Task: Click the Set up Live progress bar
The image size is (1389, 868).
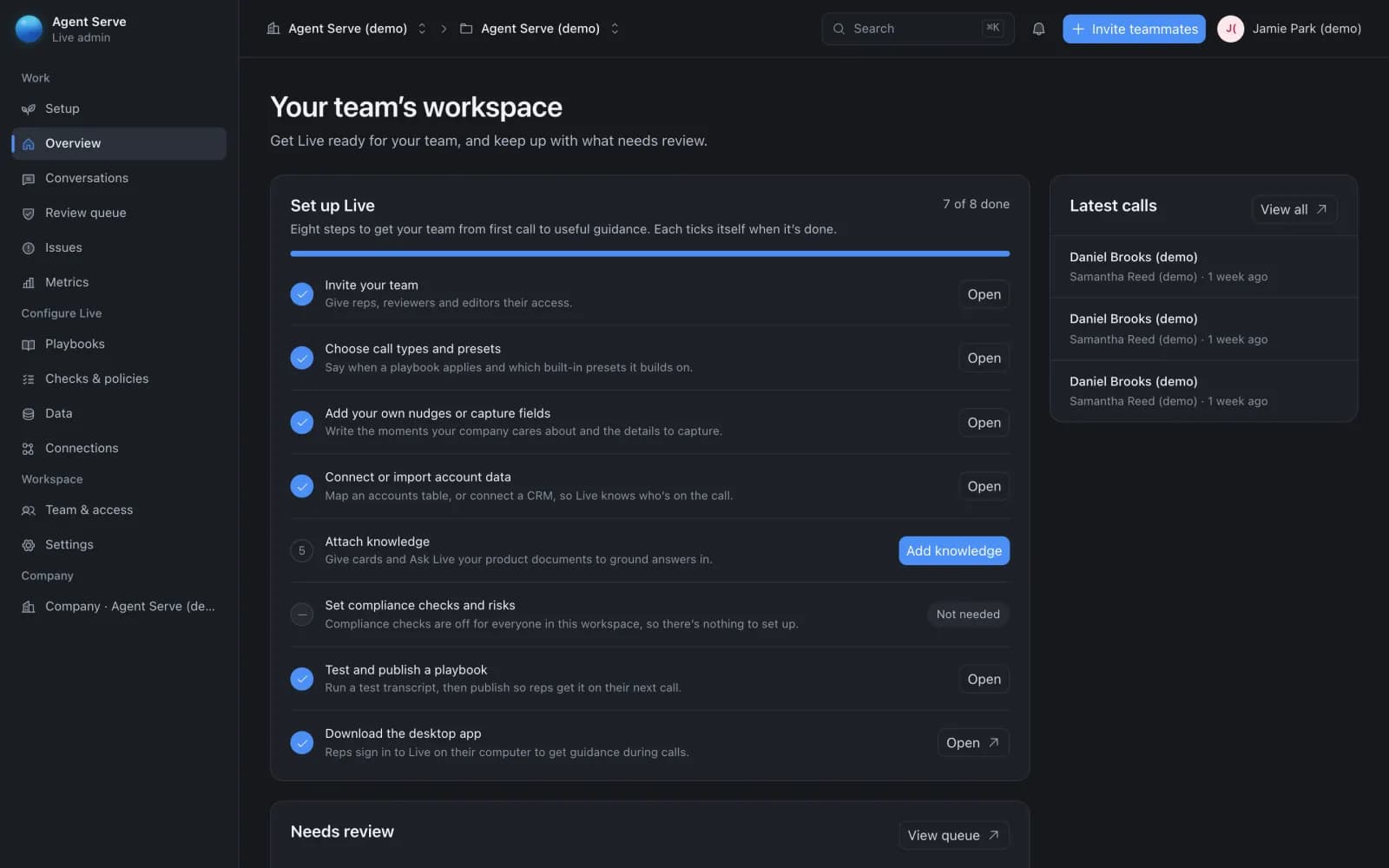Action: [x=649, y=253]
